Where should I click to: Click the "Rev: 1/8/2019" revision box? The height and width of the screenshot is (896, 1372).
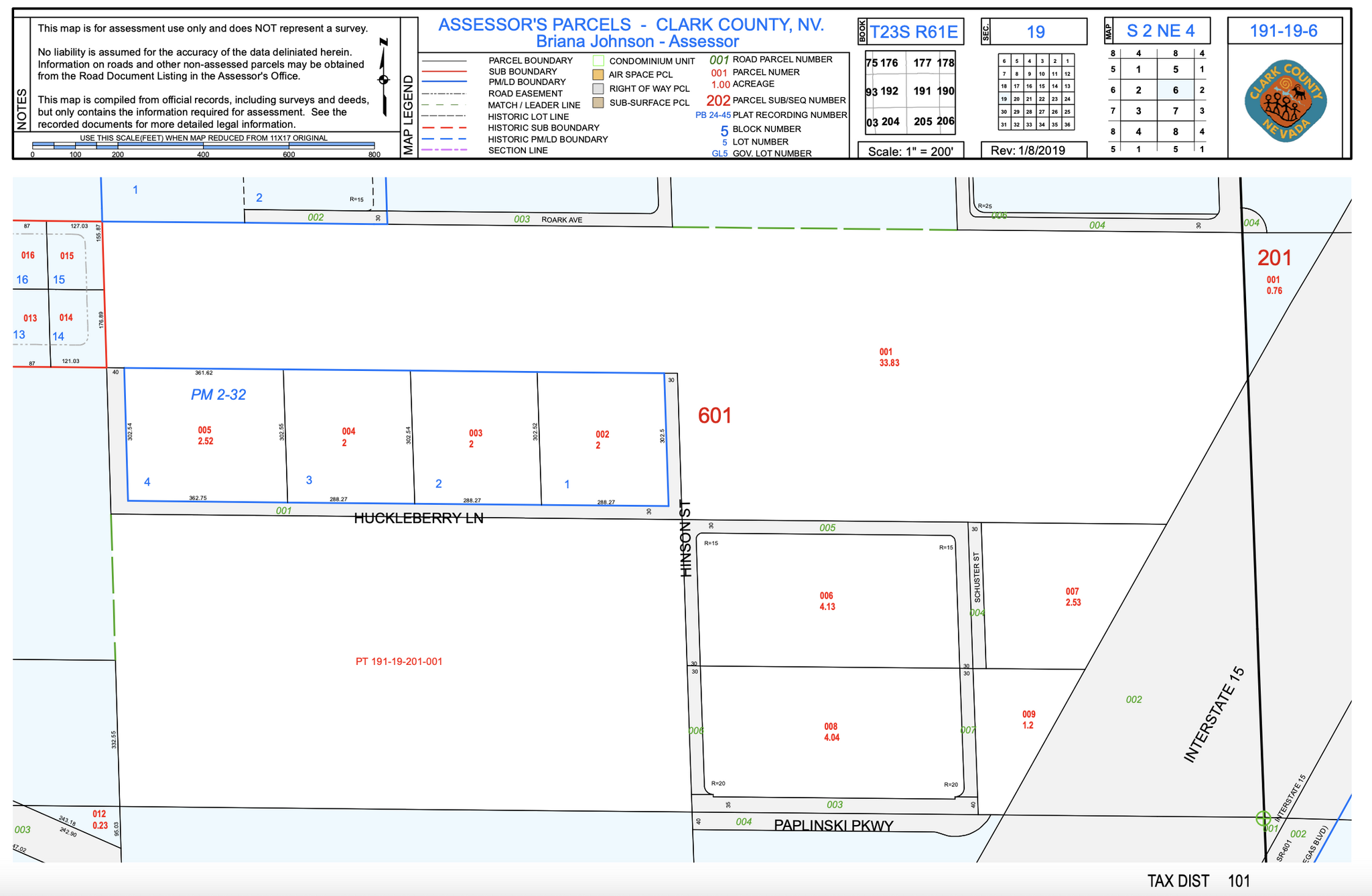coord(1032,151)
